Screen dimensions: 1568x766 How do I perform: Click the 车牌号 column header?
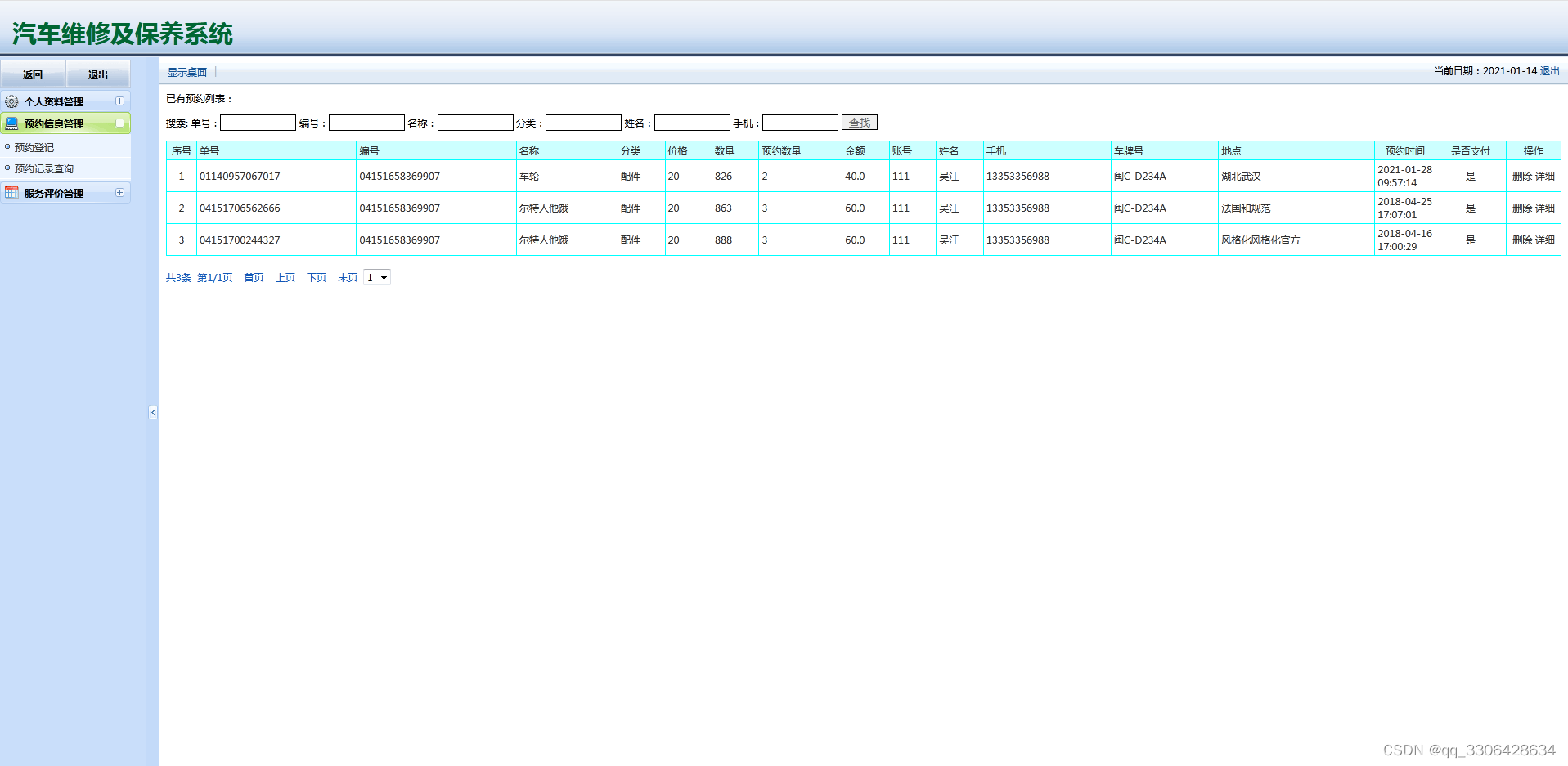point(1129,151)
